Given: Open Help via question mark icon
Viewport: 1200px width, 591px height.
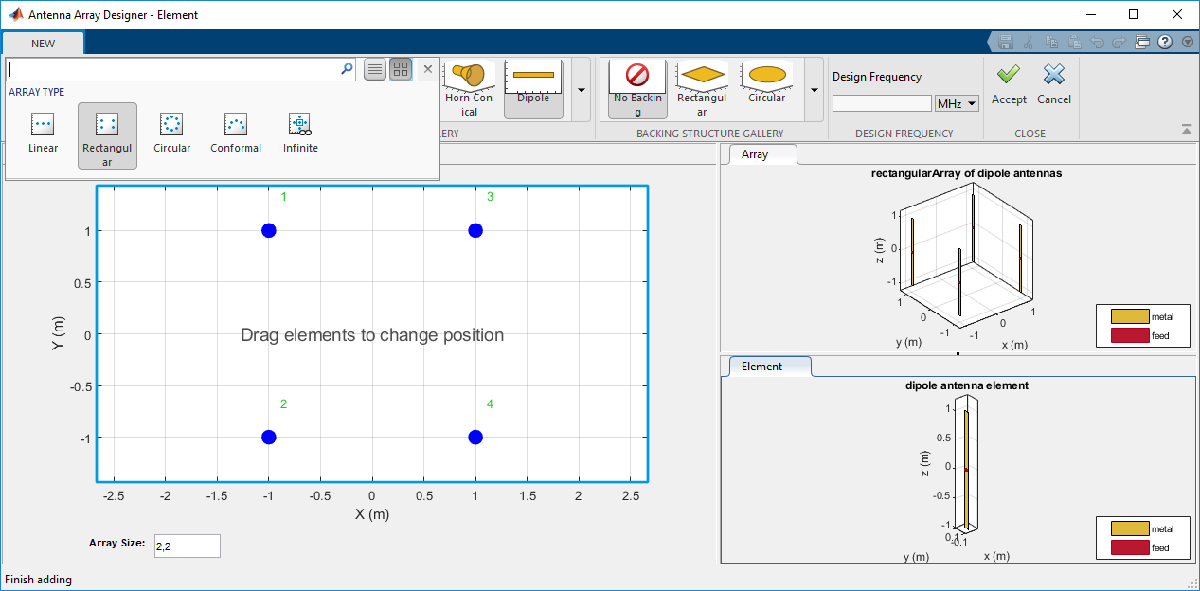Looking at the screenshot, I should pos(1165,43).
